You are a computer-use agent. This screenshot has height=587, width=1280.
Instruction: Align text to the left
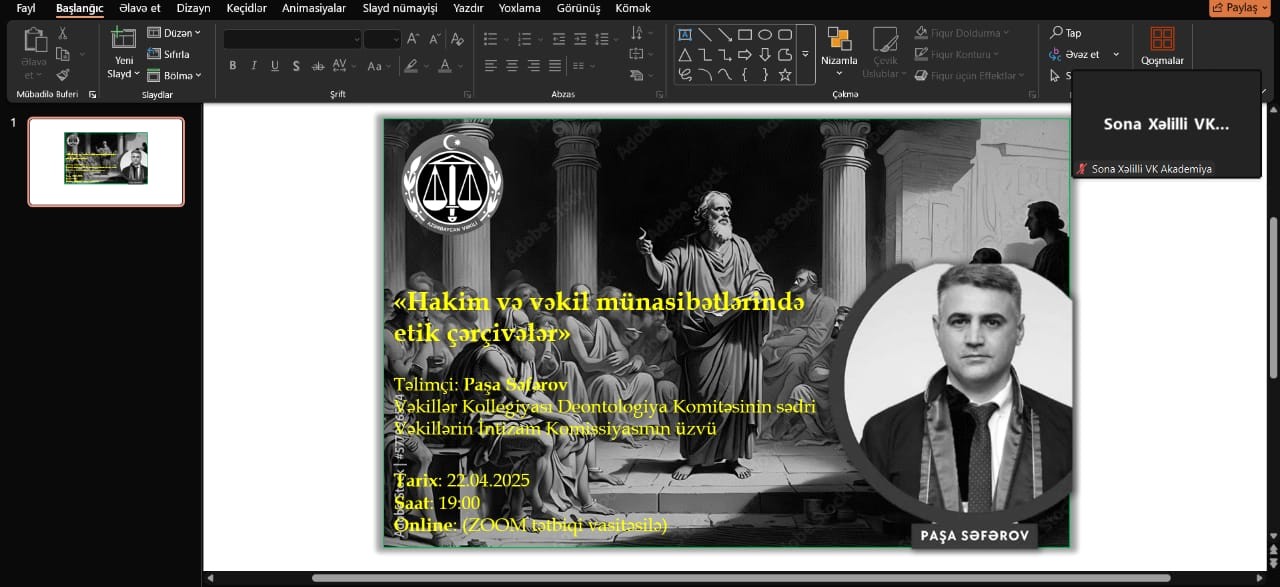click(x=491, y=66)
